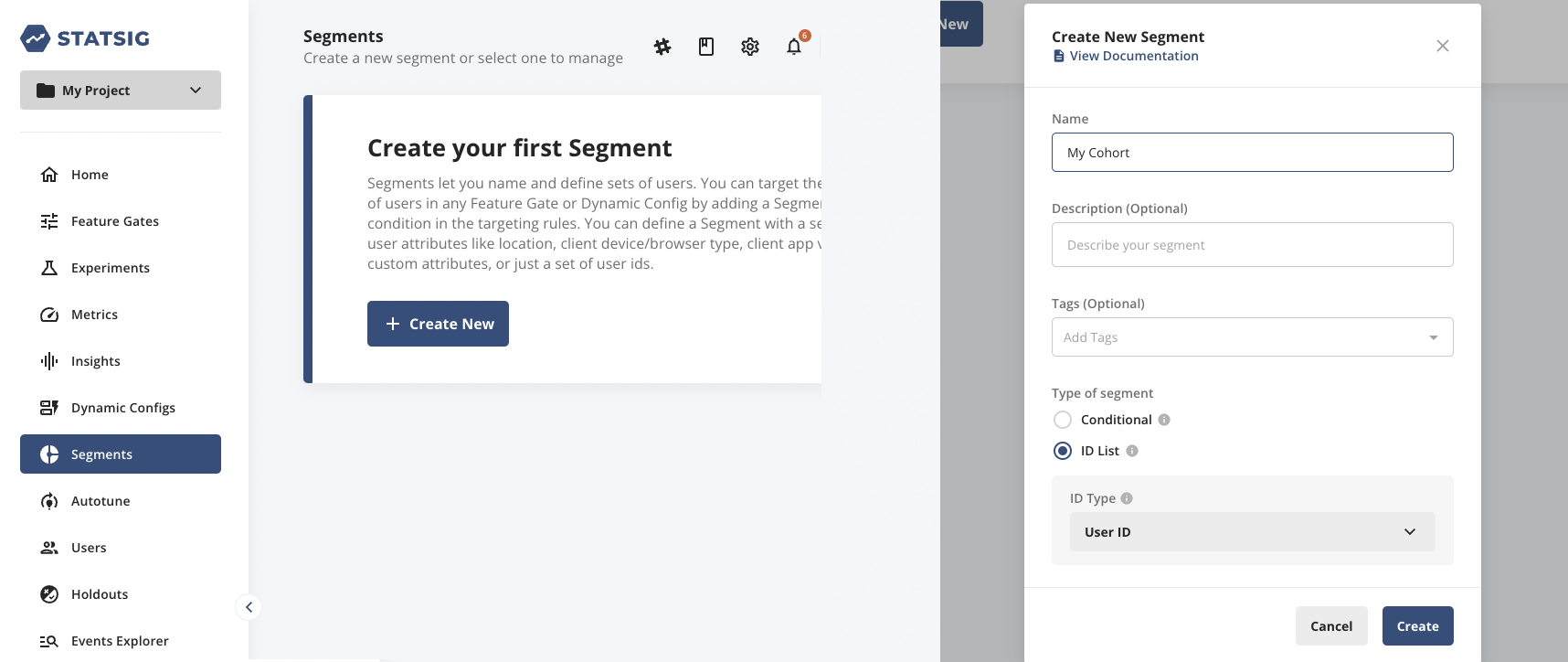Screen dimensions: 1568x662
Task: Open Feature Gates section
Action: (121, 221)
